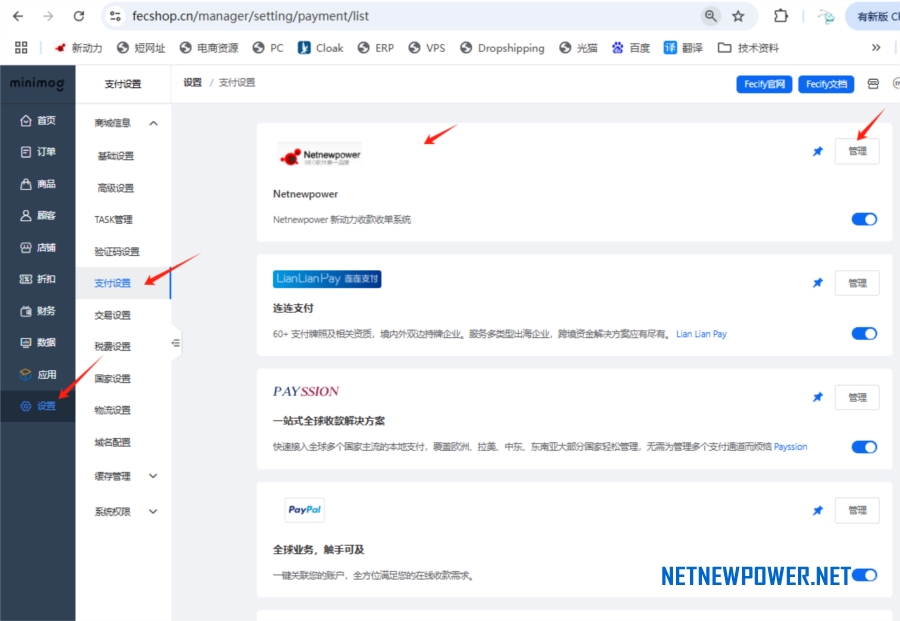
Task: Open the 顾客 (Customers) sidebar section
Action: tap(38, 215)
